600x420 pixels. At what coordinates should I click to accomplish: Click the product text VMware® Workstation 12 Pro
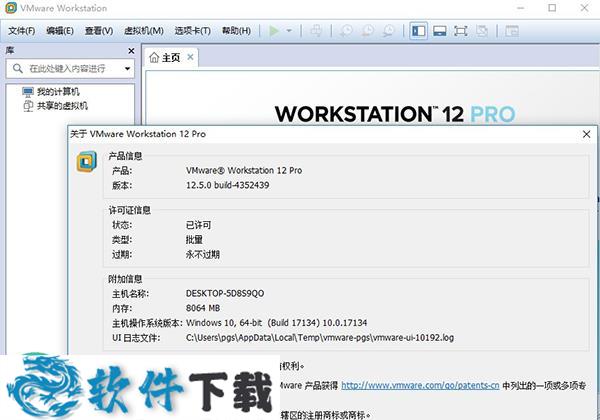point(244,170)
